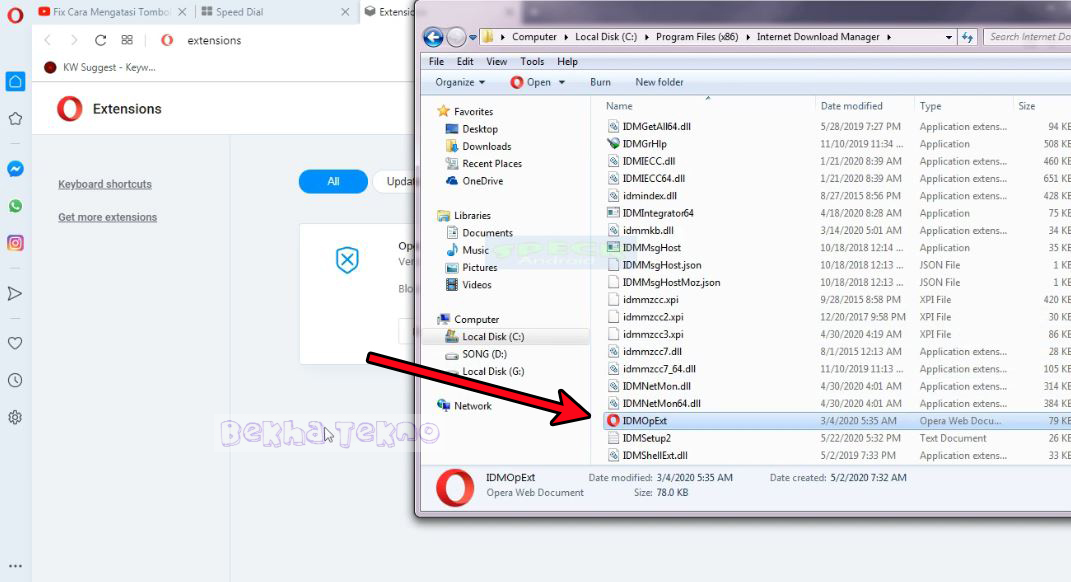This screenshot has height=582, width=1071.
Task: Click Explorer refresh address button
Action: tap(968, 37)
